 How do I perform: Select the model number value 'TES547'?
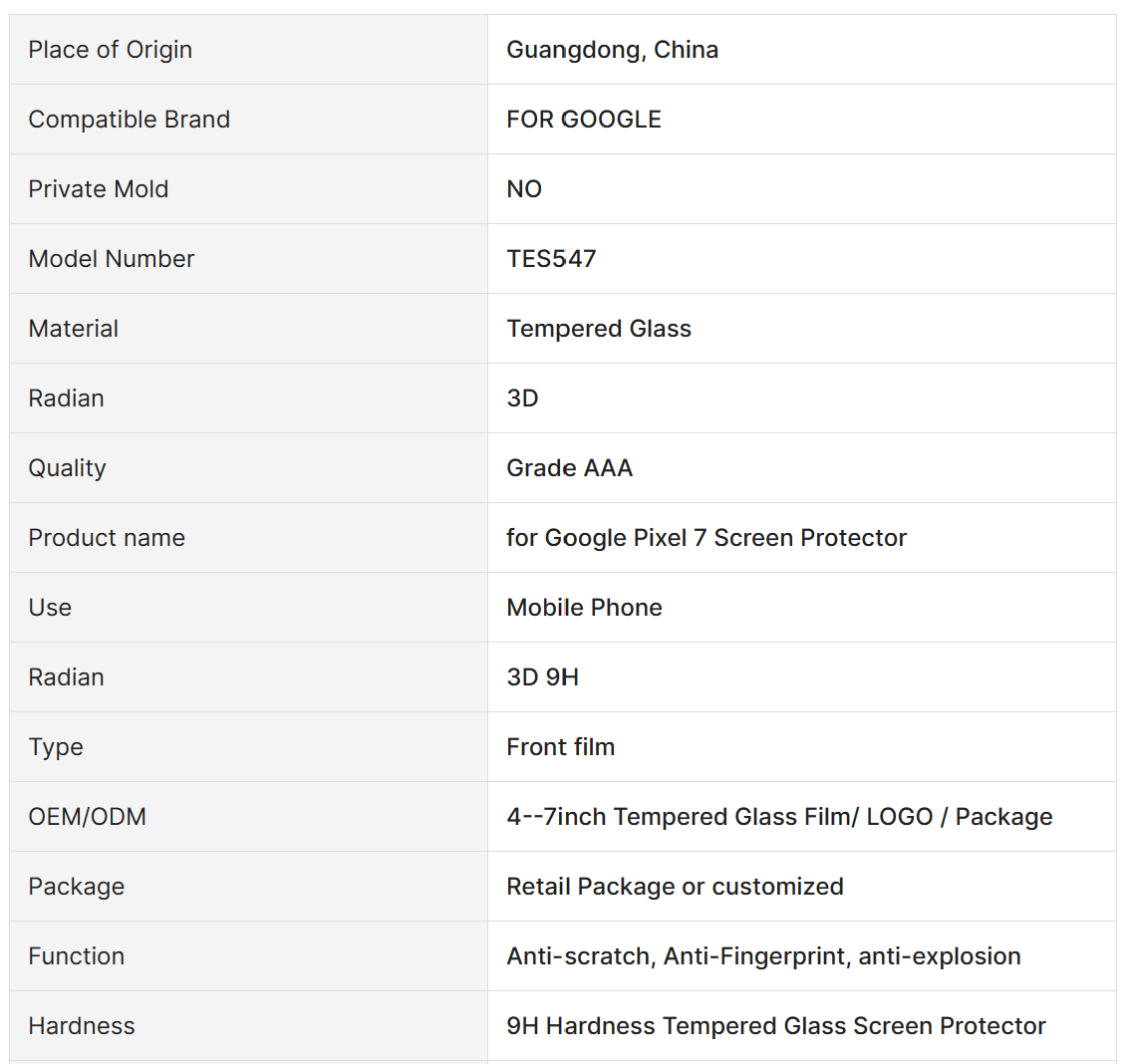(x=551, y=259)
